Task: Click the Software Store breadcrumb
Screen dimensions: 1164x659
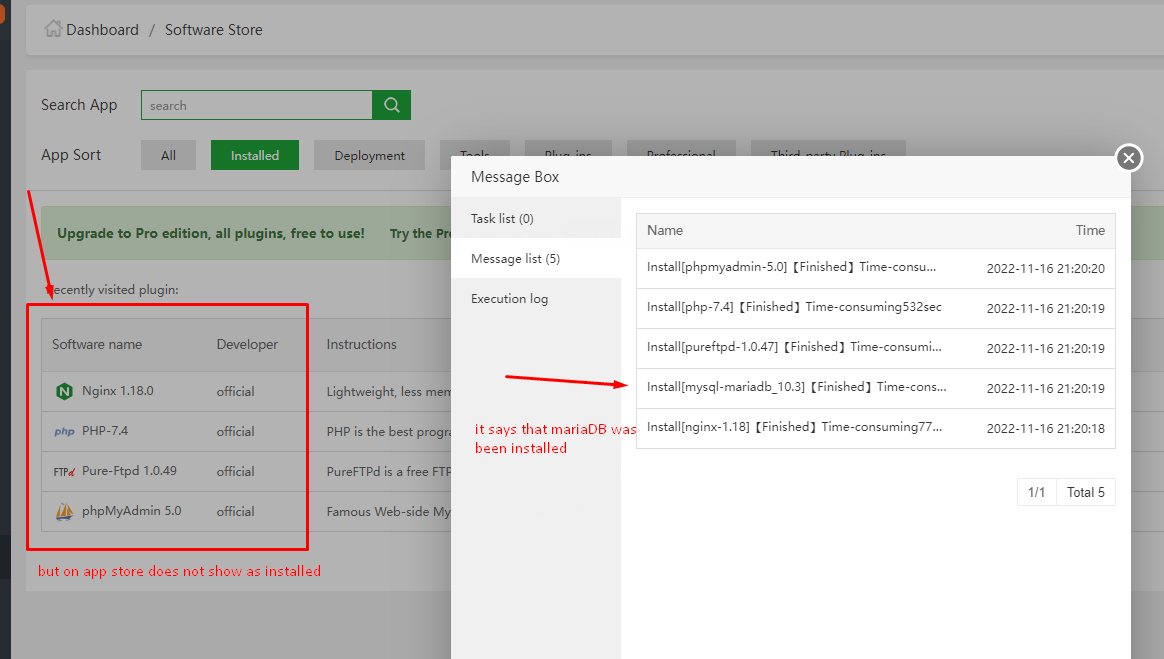Action: pos(214,30)
